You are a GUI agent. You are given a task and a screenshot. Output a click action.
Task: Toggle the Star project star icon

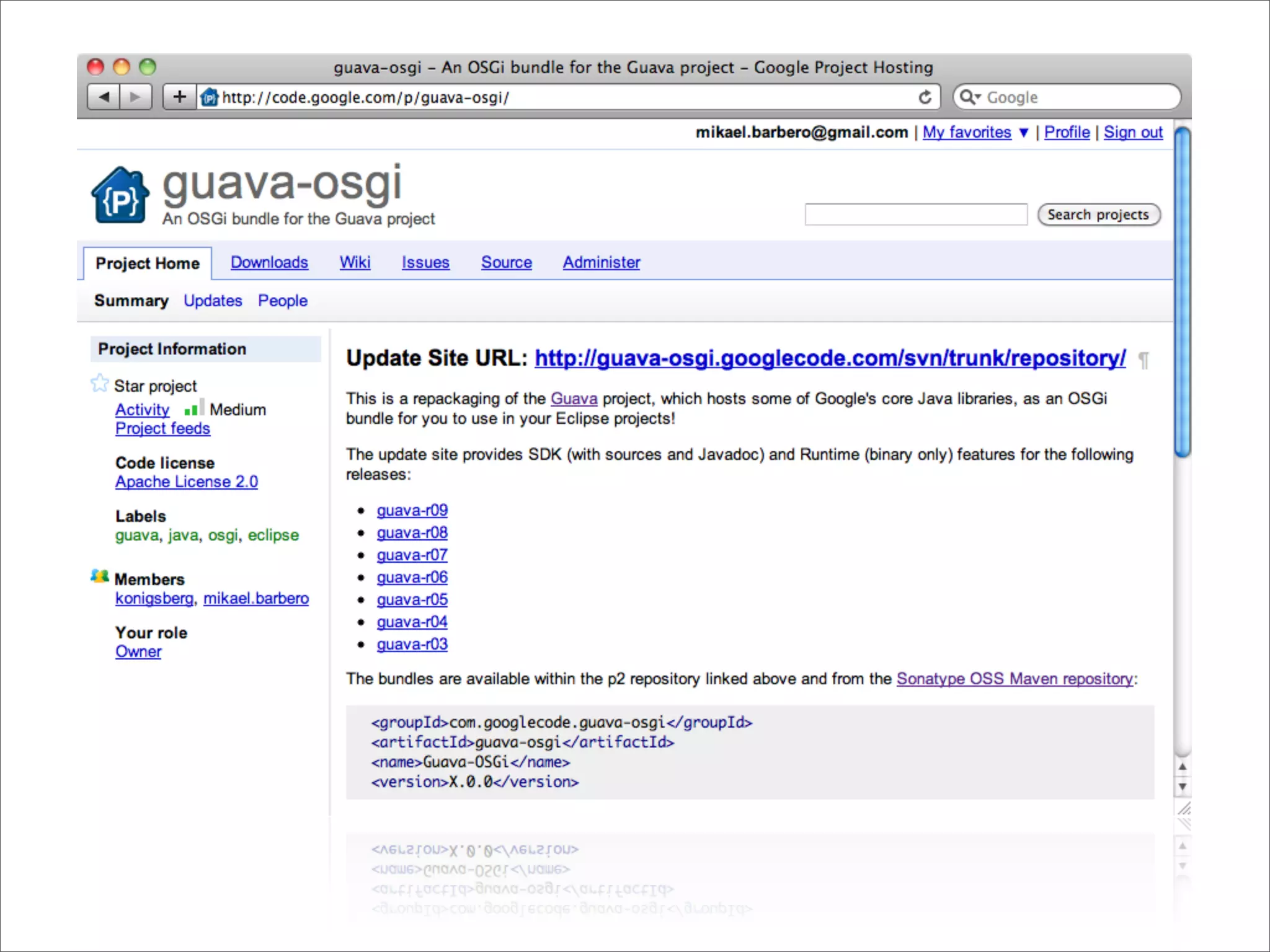[99, 384]
